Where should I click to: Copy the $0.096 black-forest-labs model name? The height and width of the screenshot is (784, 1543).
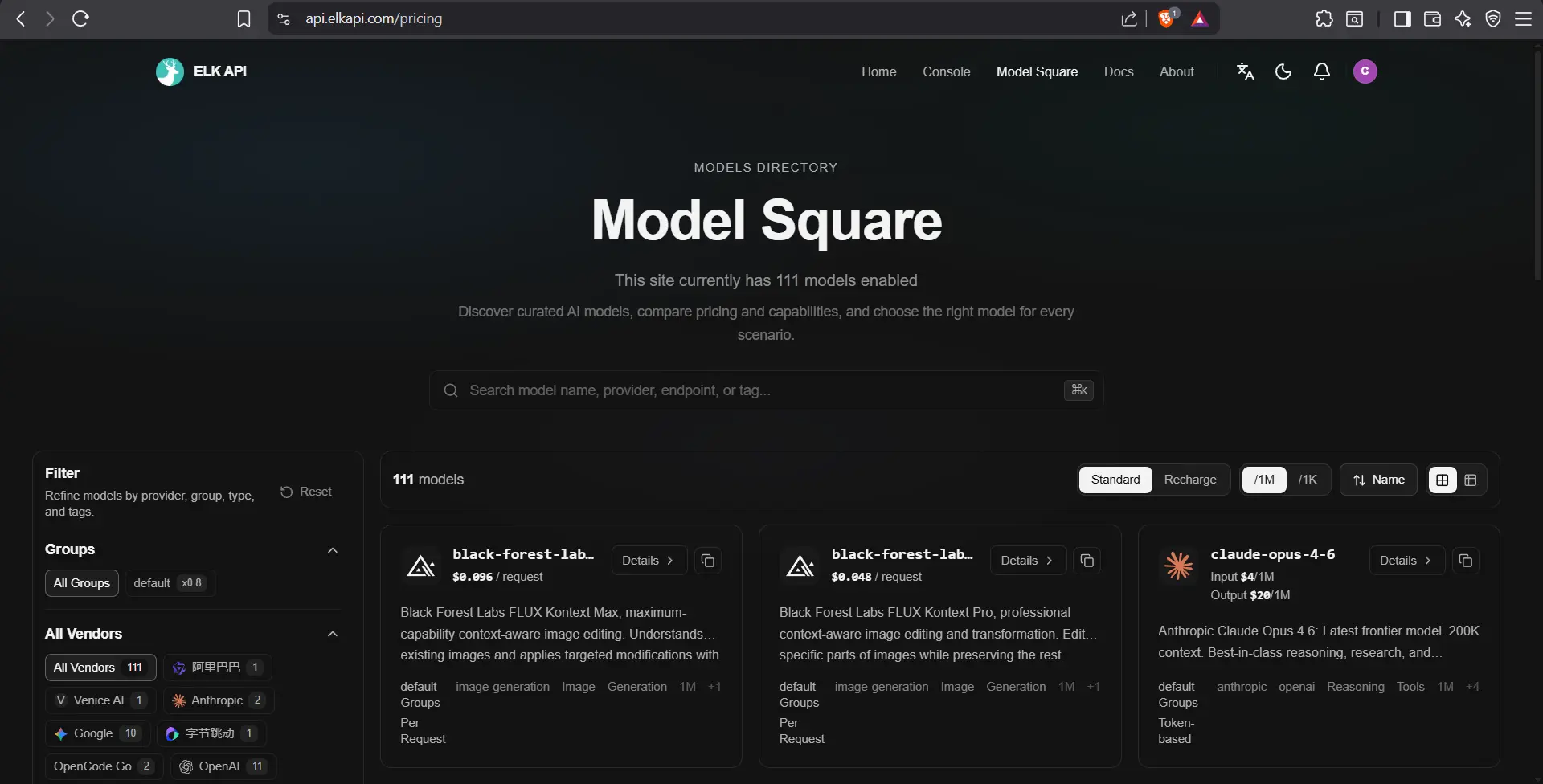pos(708,561)
